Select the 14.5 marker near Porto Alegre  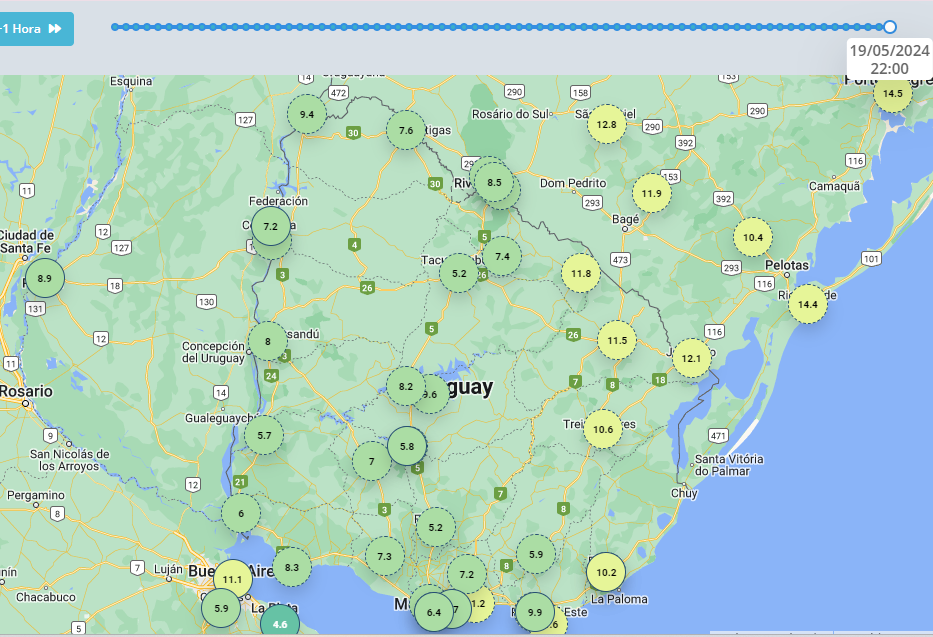pos(893,93)
